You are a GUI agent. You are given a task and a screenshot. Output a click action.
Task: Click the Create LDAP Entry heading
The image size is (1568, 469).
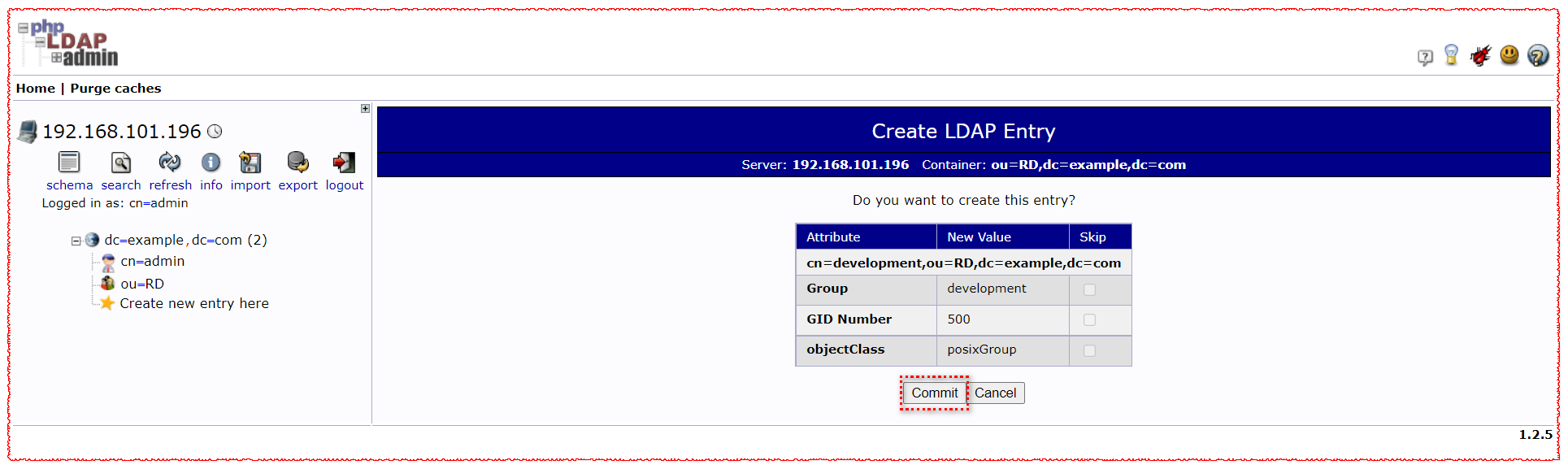tap(963, 131)
